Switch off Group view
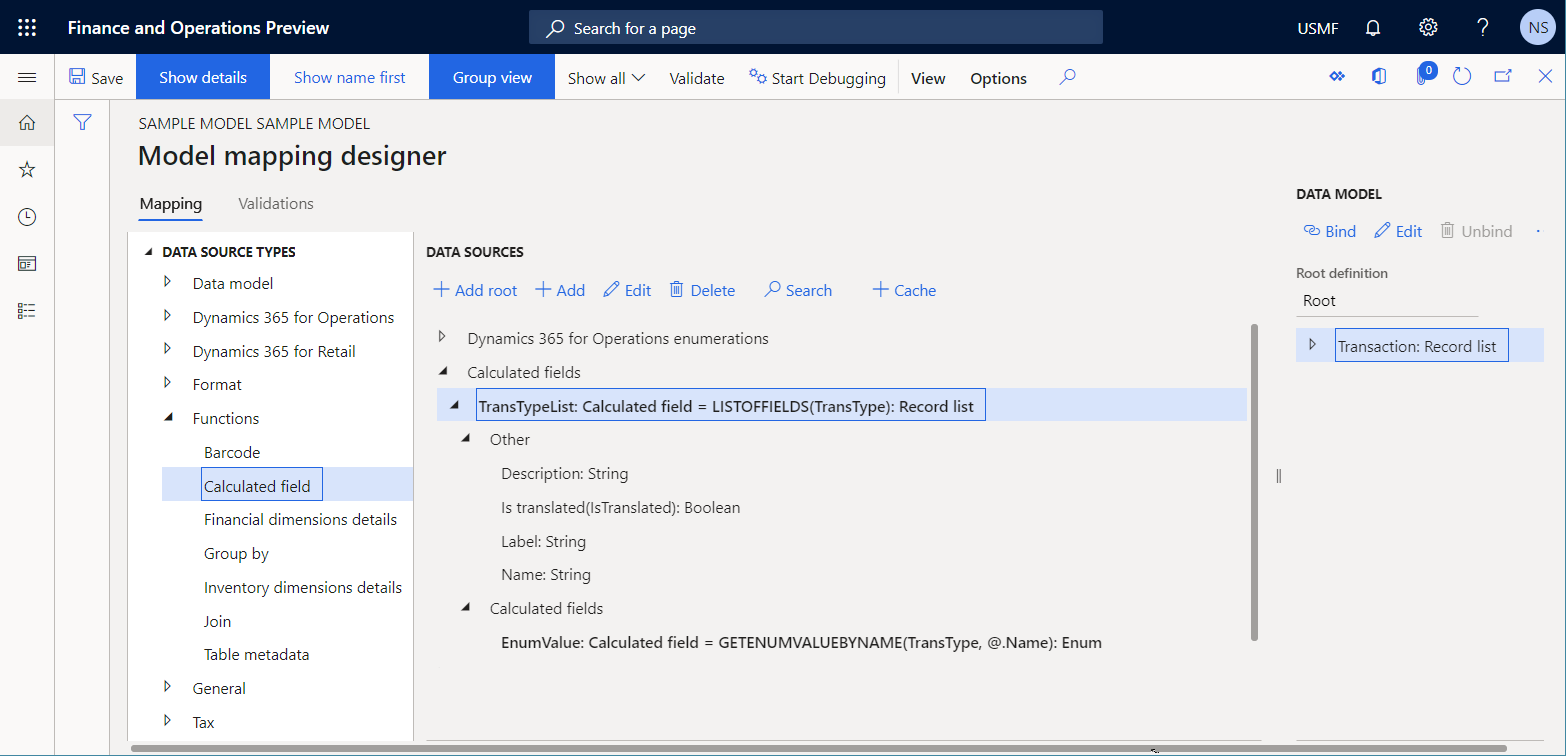Image resolution: width=1566 pixels, height=756 pixels. click(x=491, y=76)
